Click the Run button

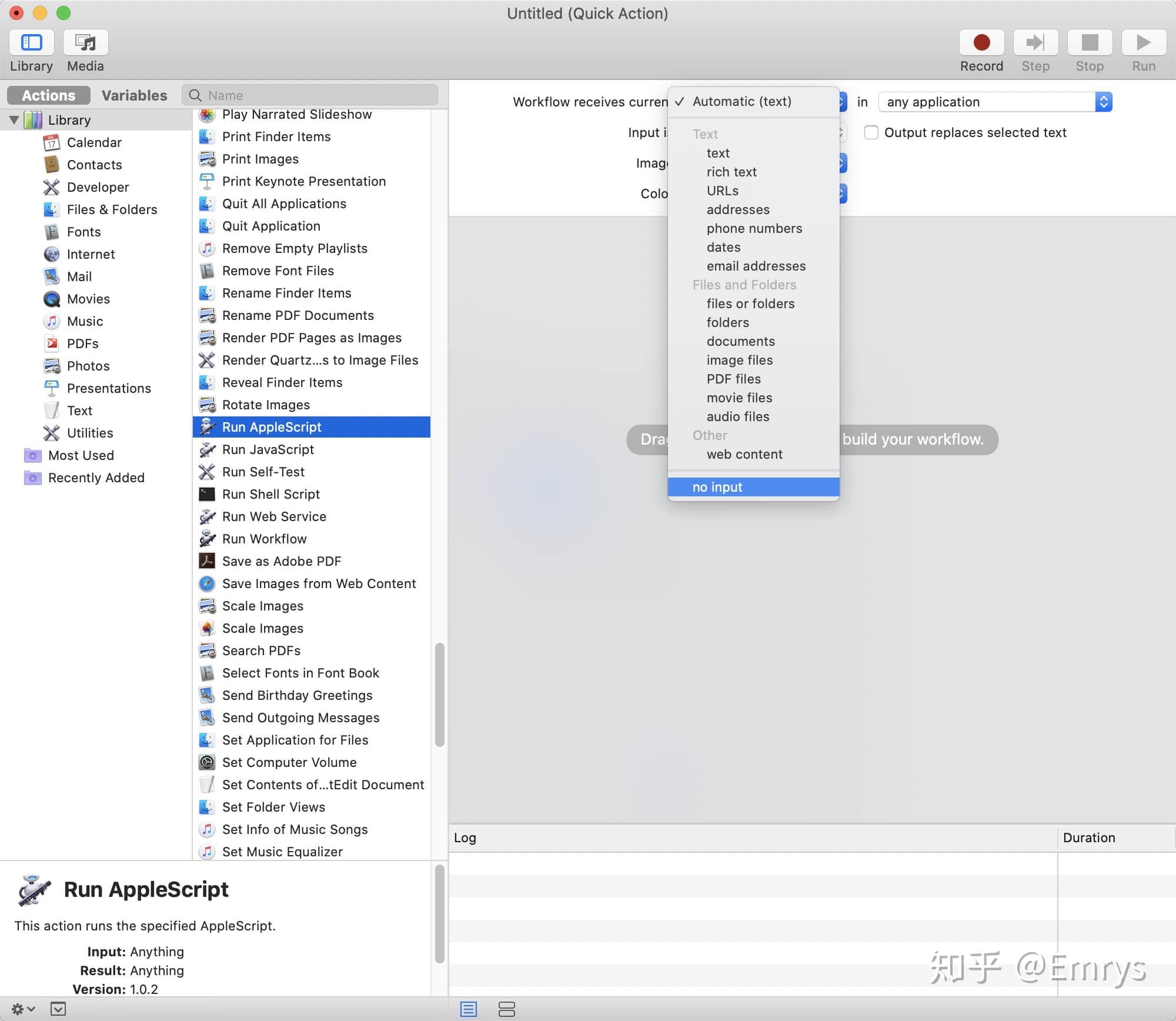(x=1142, y=42)
